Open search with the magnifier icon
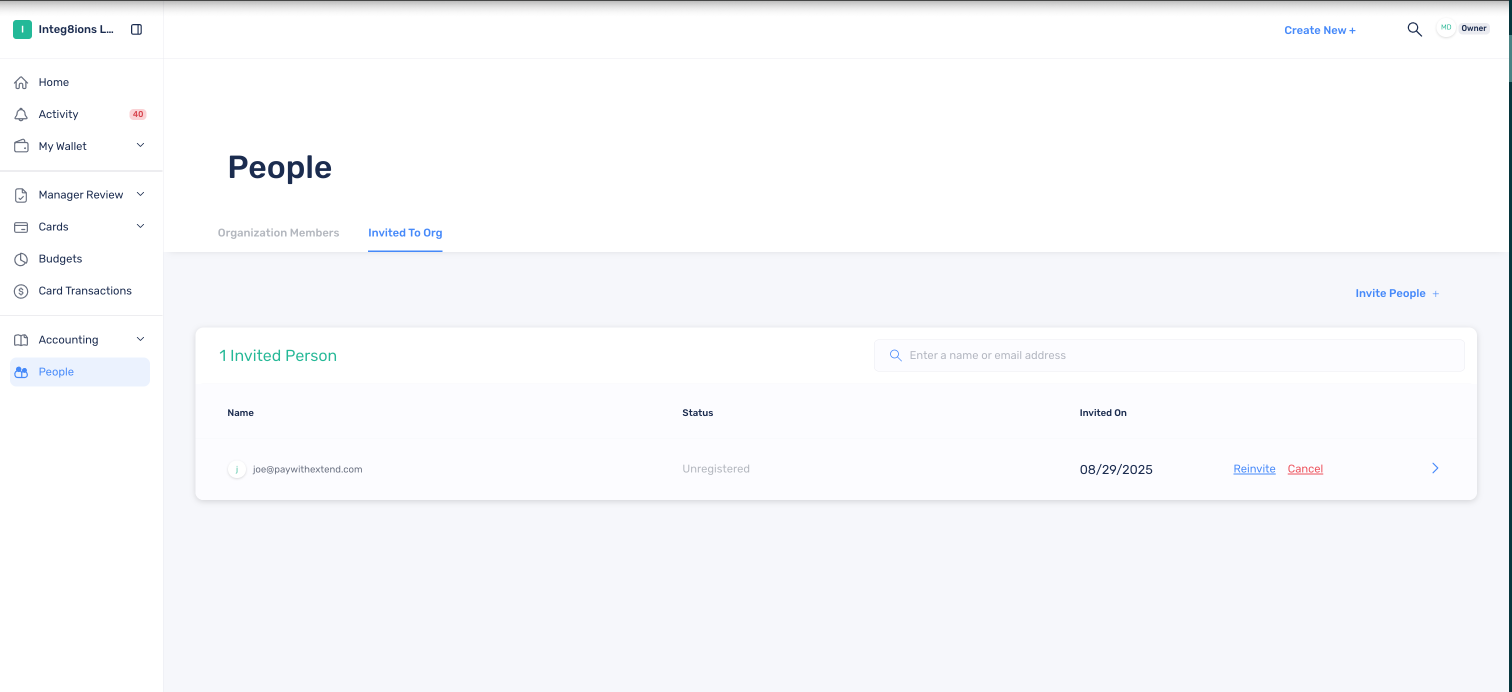 tap(1414, 29)
